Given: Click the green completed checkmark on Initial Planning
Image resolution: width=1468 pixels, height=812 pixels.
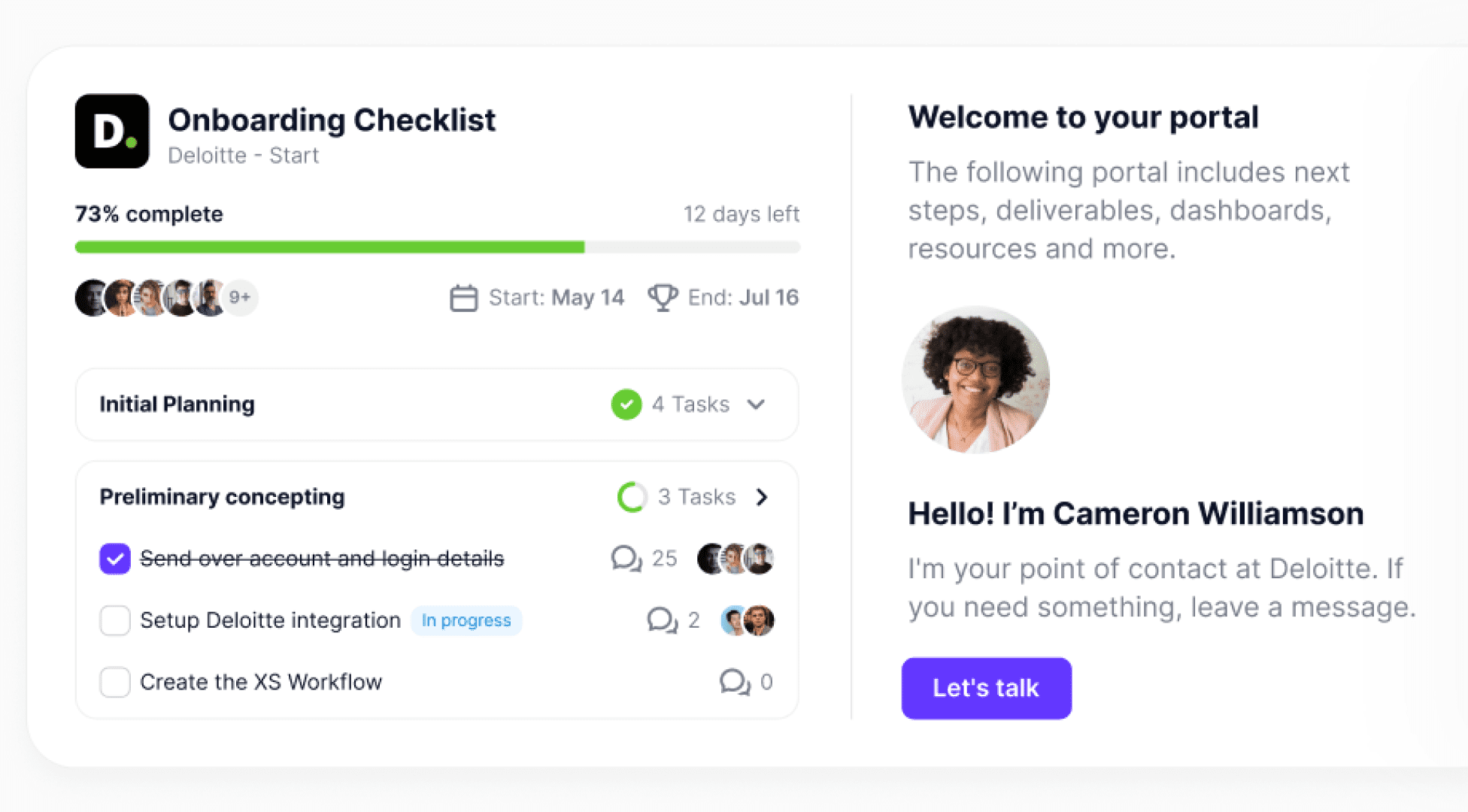Looking at the screenshot, I should coord(626,404).
